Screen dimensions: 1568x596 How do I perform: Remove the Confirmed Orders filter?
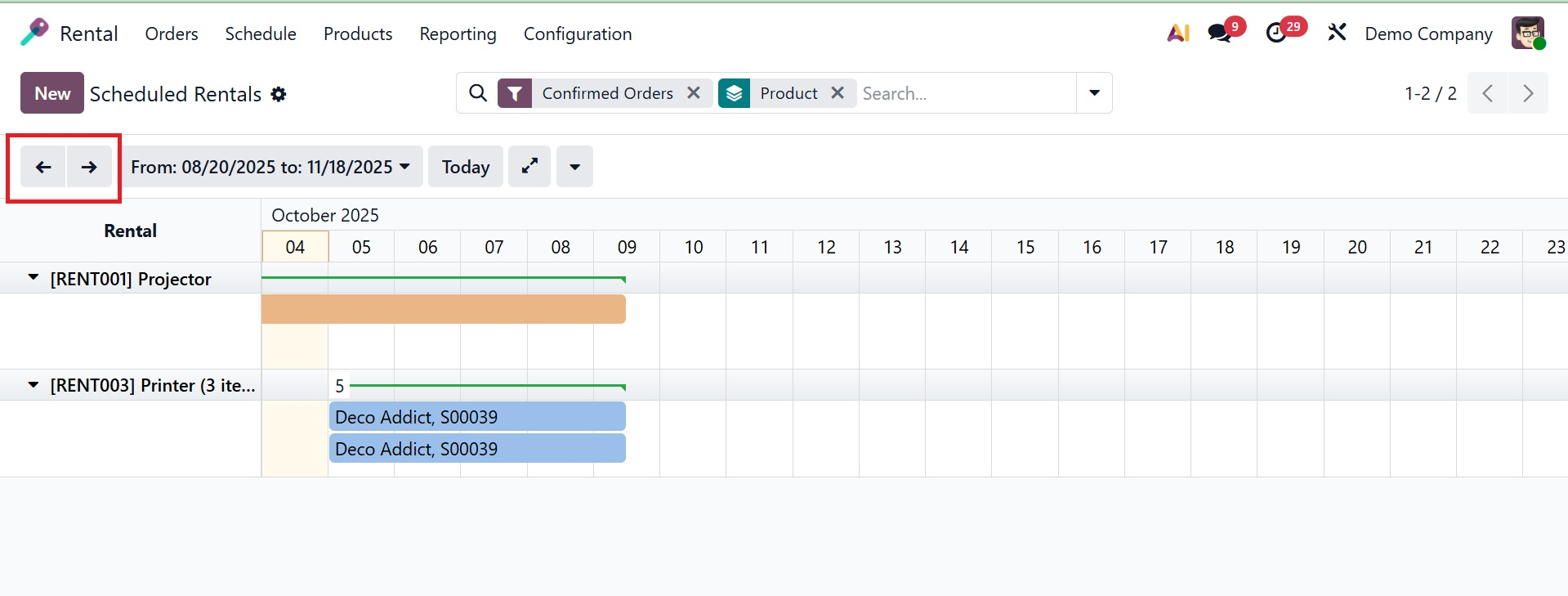[x=694, y=93]
